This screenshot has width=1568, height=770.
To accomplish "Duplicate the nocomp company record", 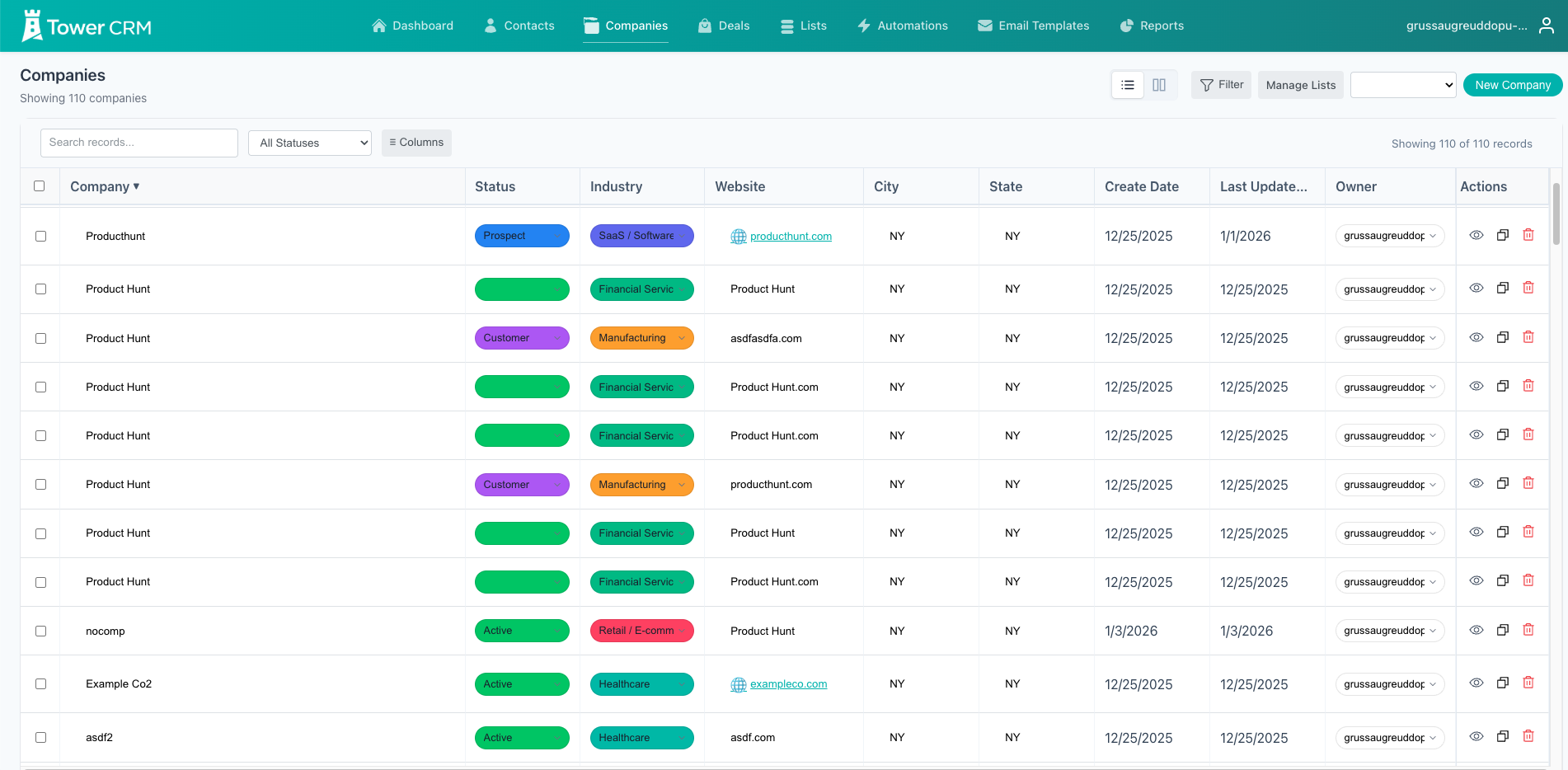I will point(1502,629).
